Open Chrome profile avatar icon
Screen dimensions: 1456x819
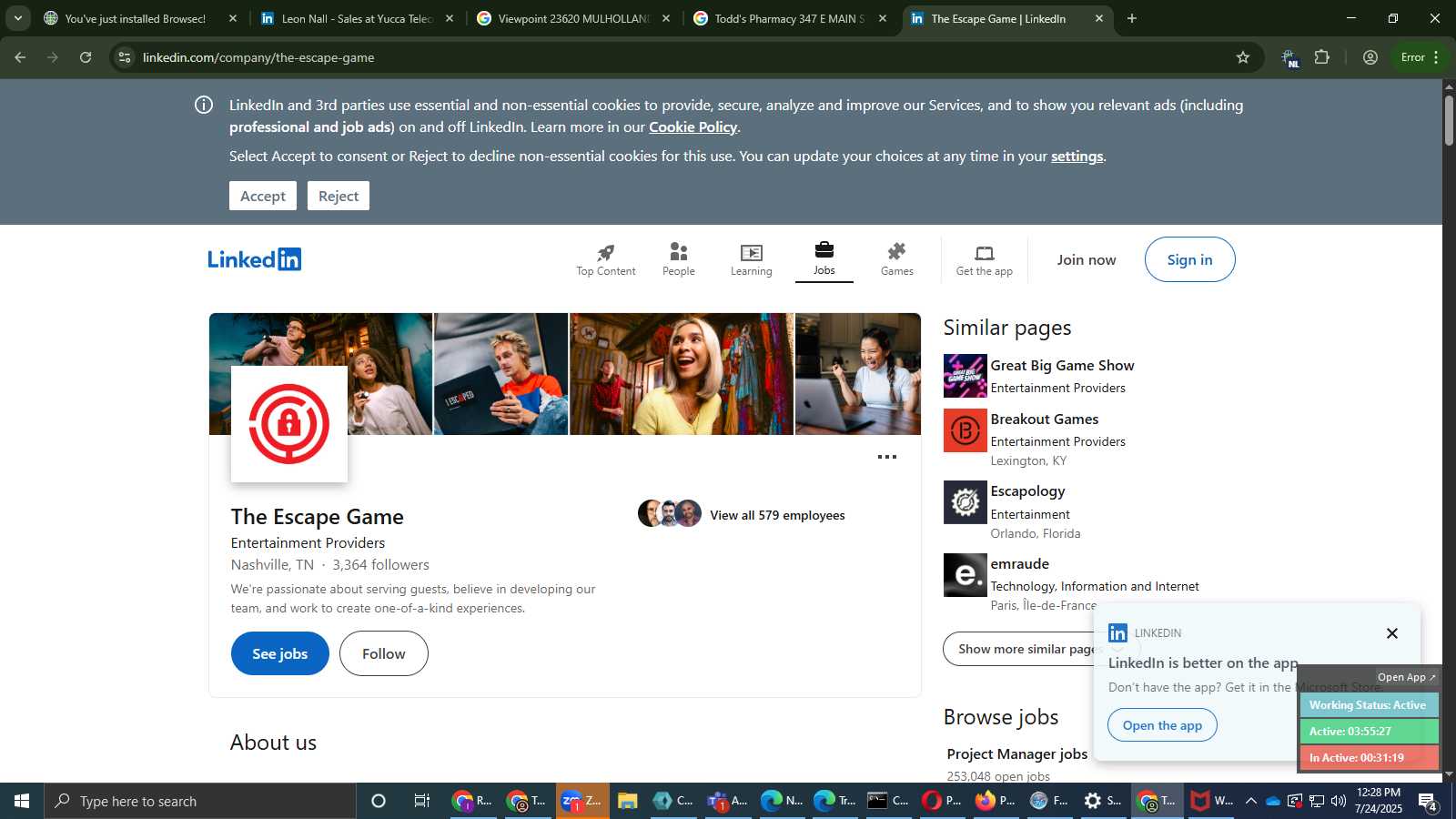1370,57
